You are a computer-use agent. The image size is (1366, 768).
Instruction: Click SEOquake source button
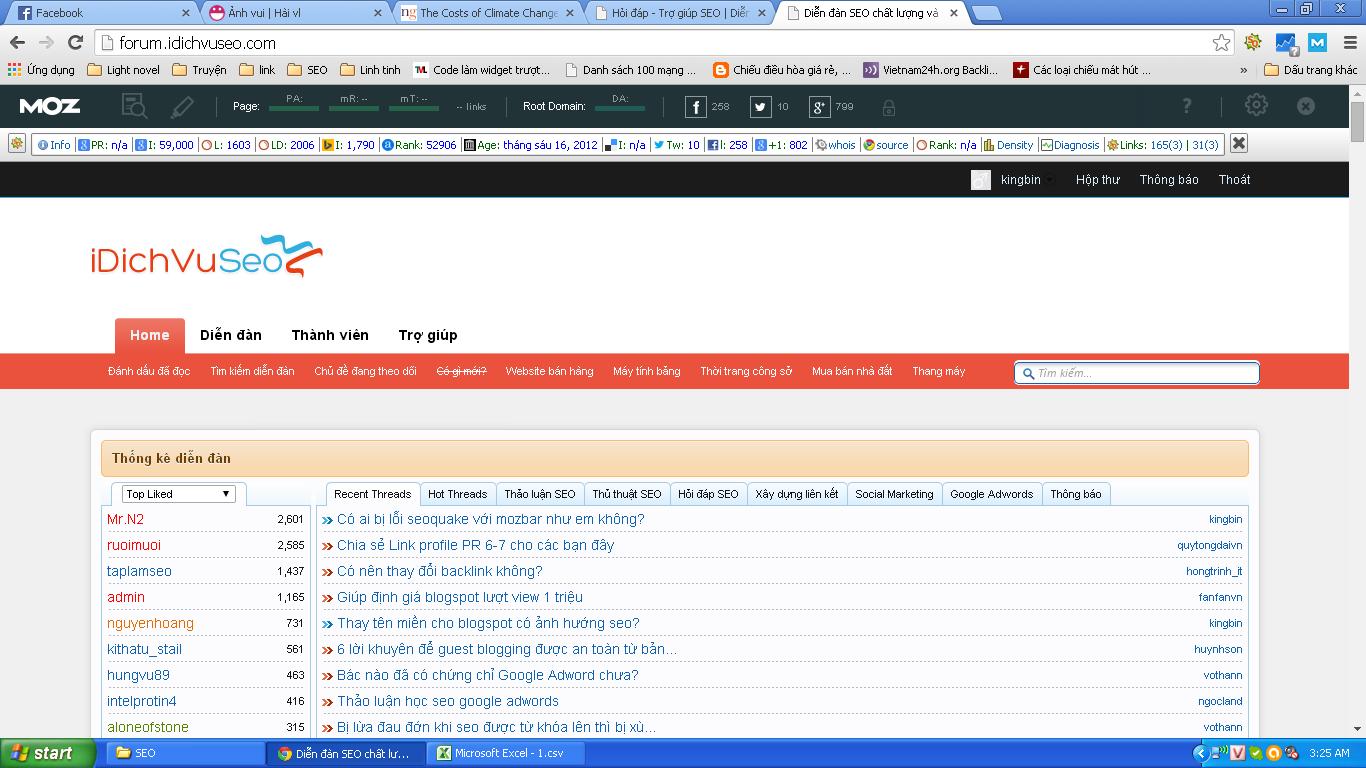[x=886, y=145]
